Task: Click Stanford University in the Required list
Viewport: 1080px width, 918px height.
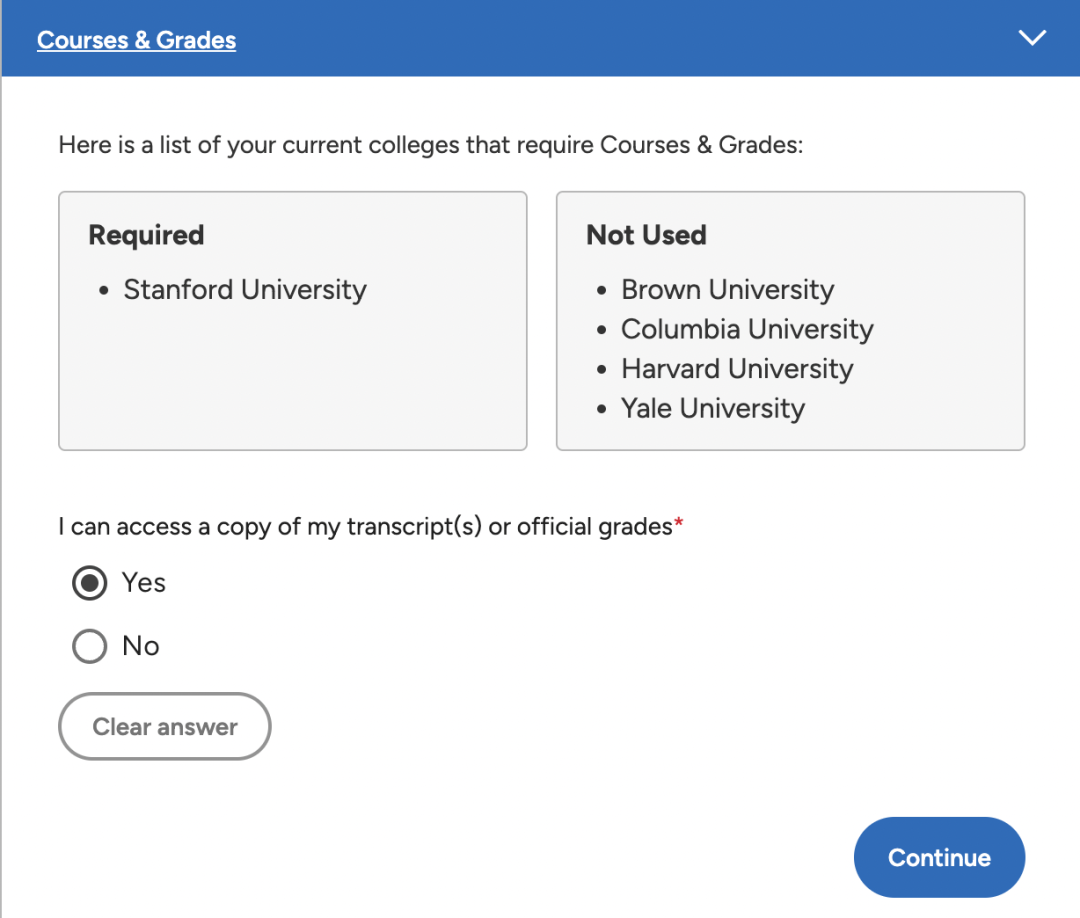Action: 245,290
